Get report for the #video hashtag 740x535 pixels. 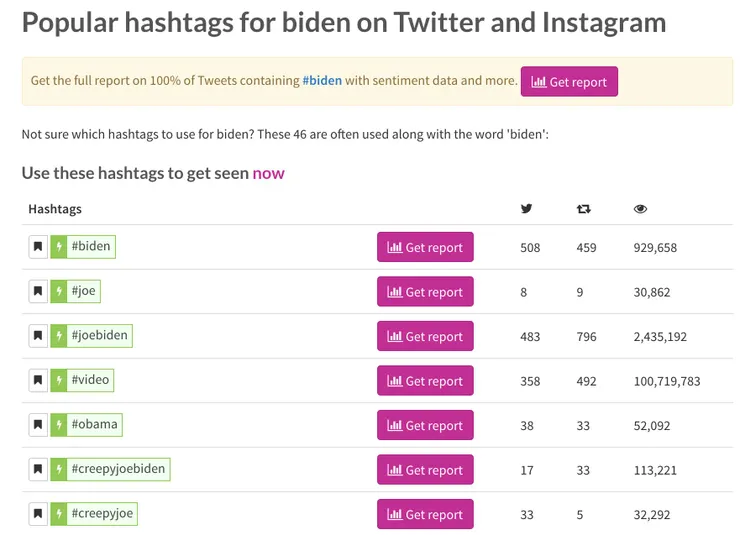(425, 381)
